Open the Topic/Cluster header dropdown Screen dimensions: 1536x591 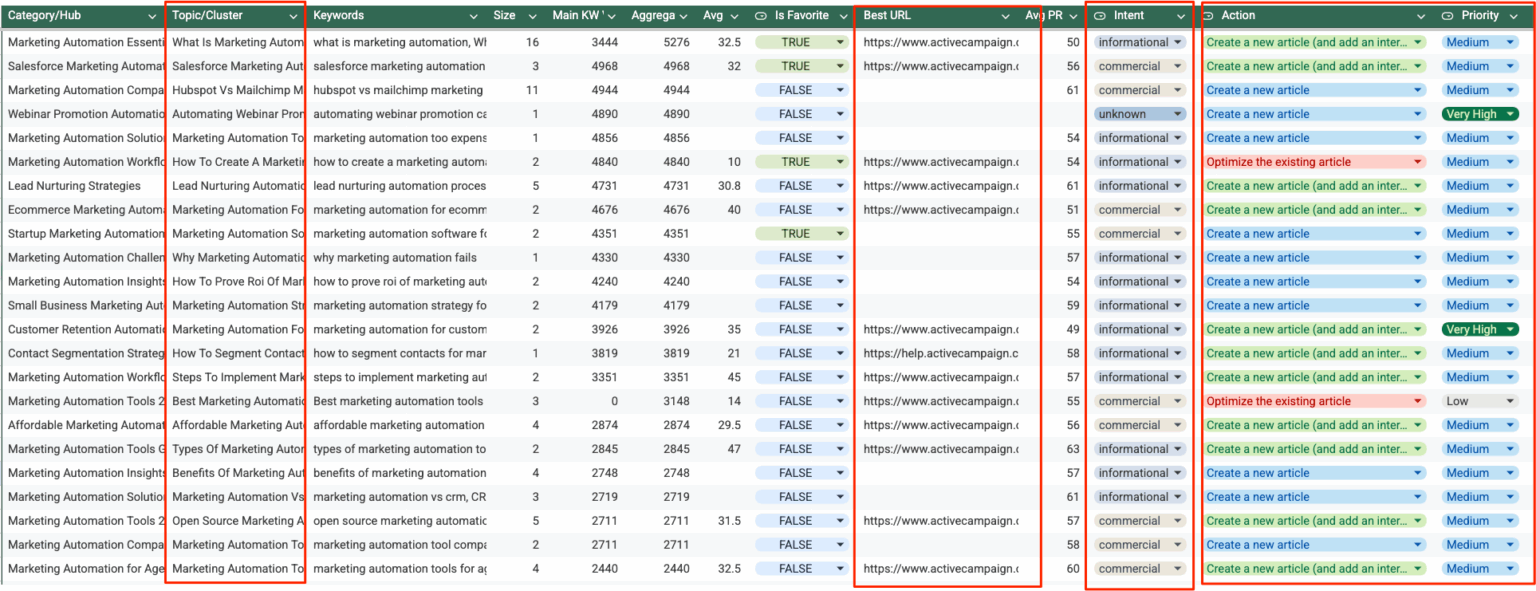coord(296,15)
